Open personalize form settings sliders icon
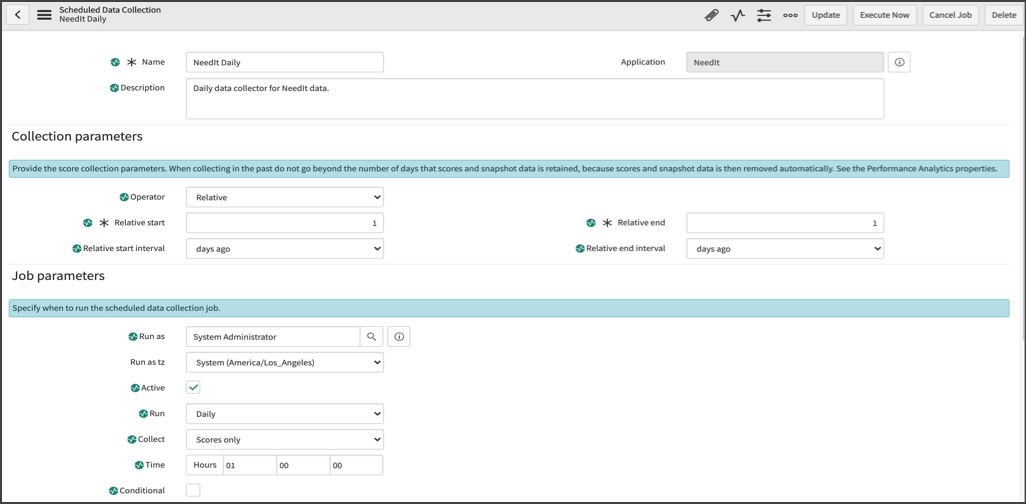 764,15
